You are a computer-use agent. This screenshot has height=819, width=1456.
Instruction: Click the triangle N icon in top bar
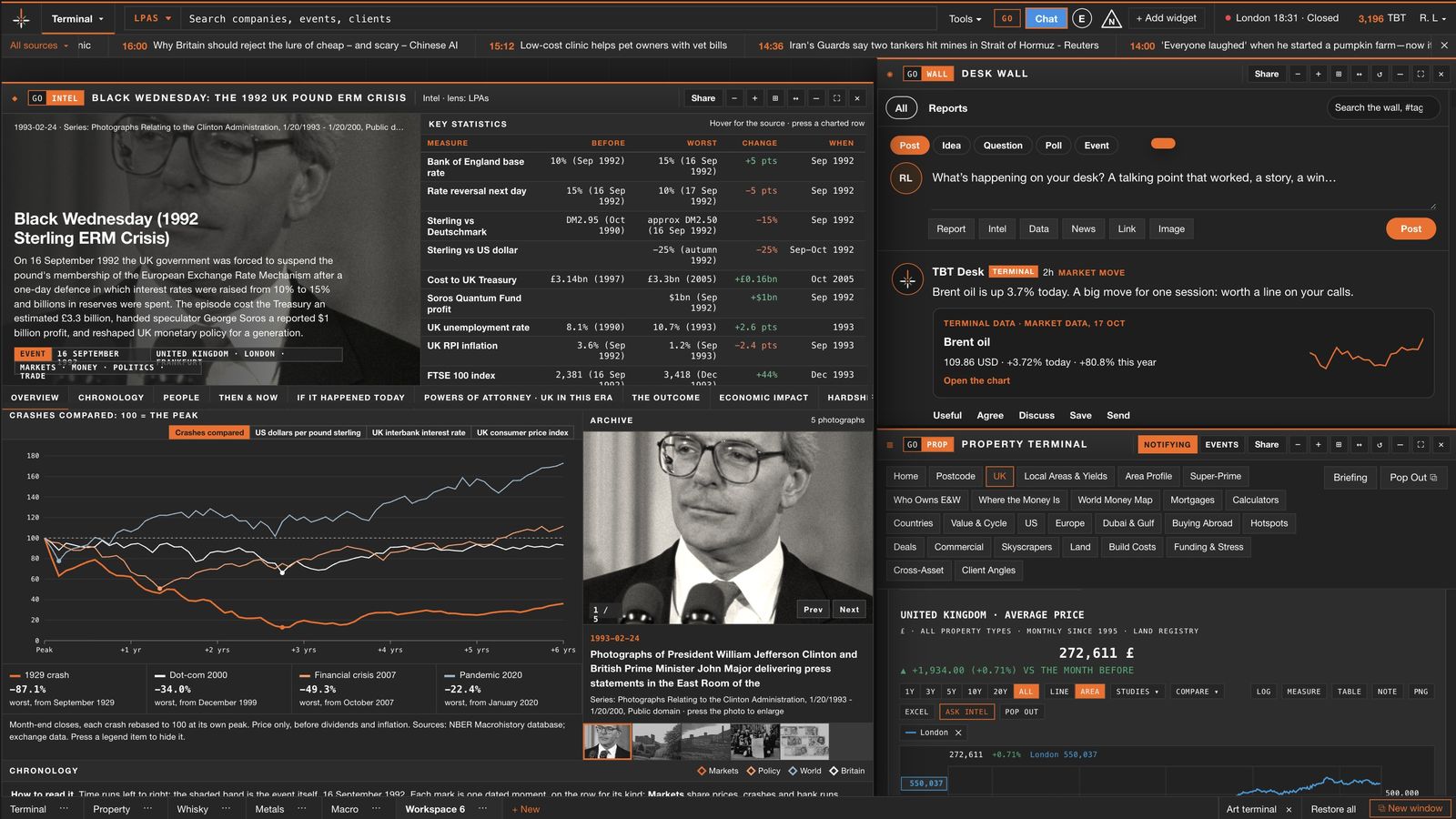(x=1111, y=18)
